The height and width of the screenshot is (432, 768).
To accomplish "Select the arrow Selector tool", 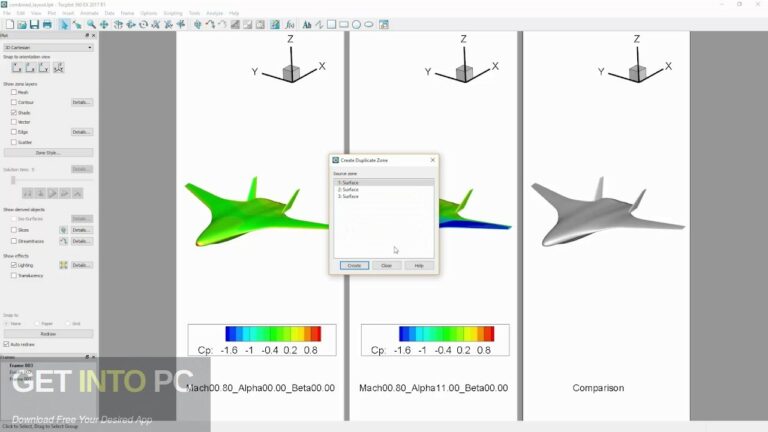I will 64,24.
